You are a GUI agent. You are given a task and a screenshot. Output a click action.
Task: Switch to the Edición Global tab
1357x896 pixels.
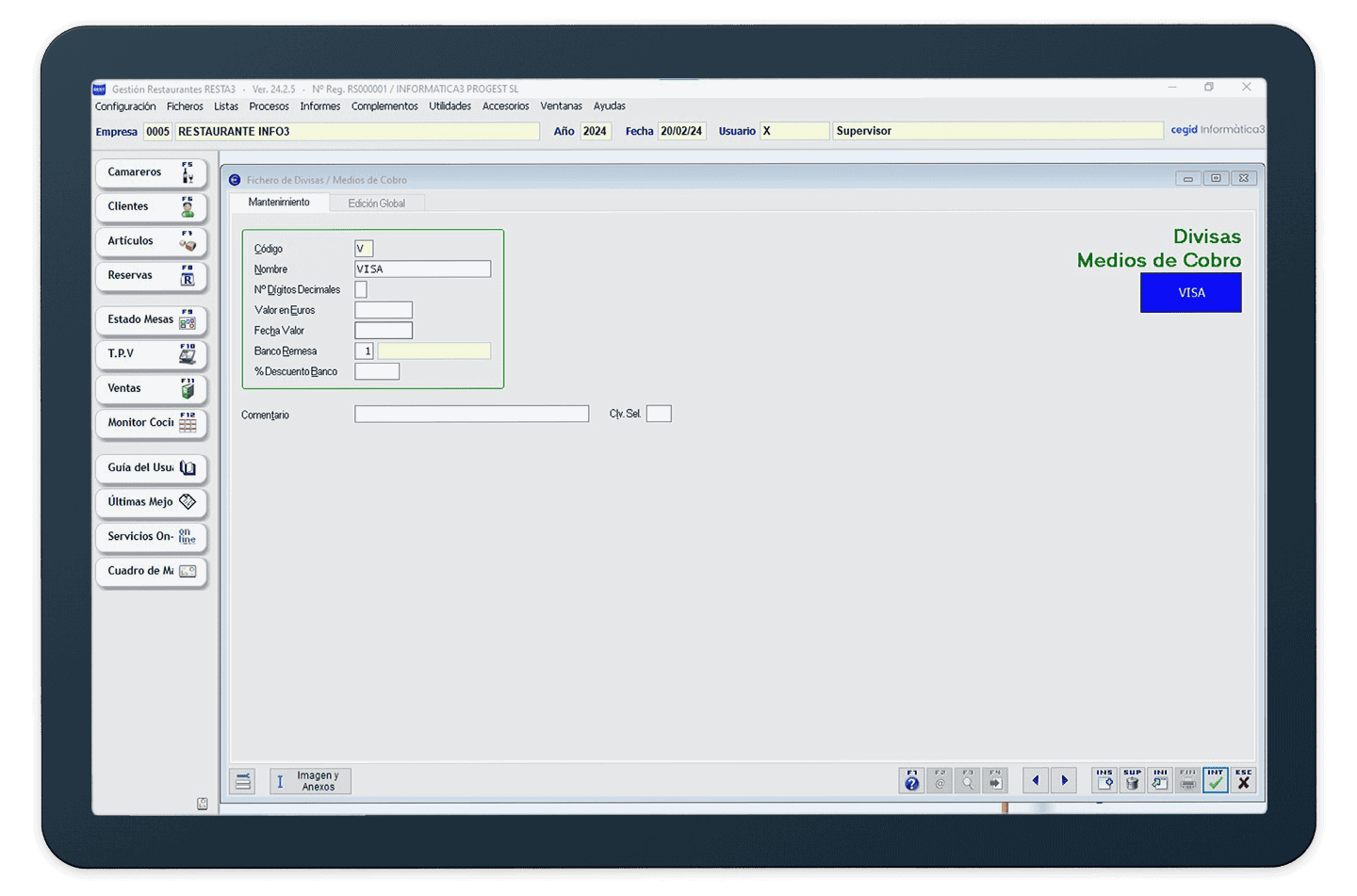click(376, 204)
